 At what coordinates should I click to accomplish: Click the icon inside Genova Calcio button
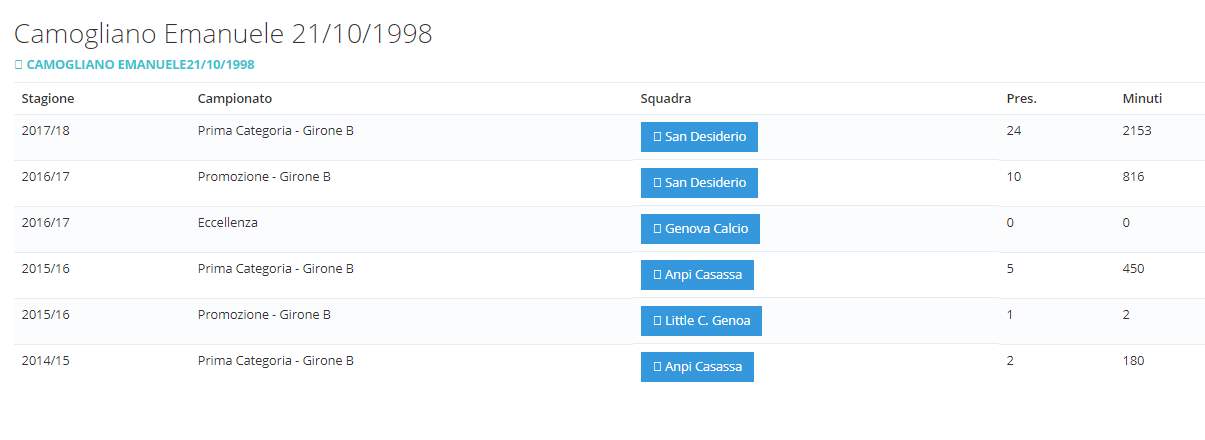pyautogui.click(x=656, y=229)
